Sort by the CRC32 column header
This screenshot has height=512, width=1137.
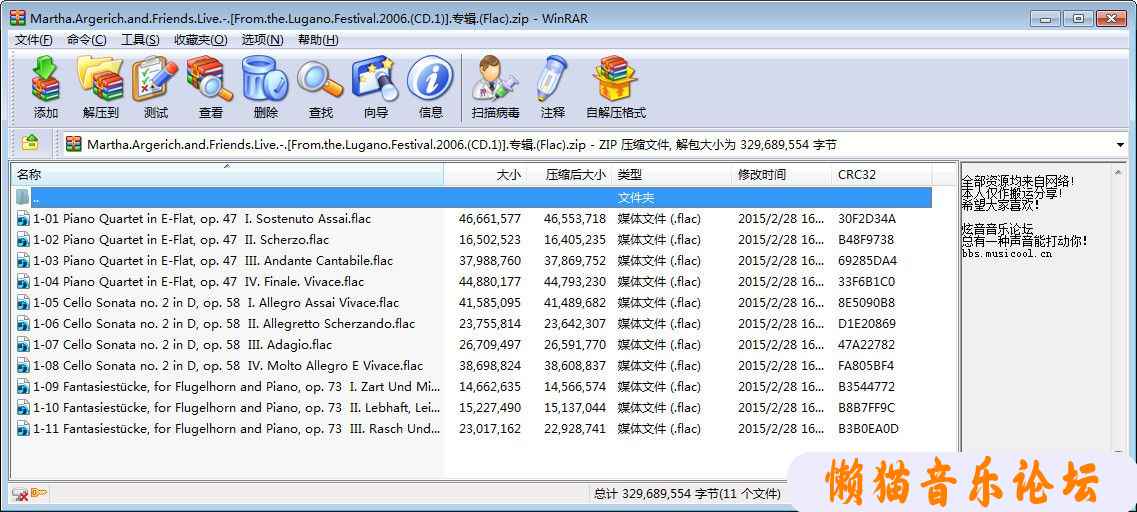tap(882, 175)
